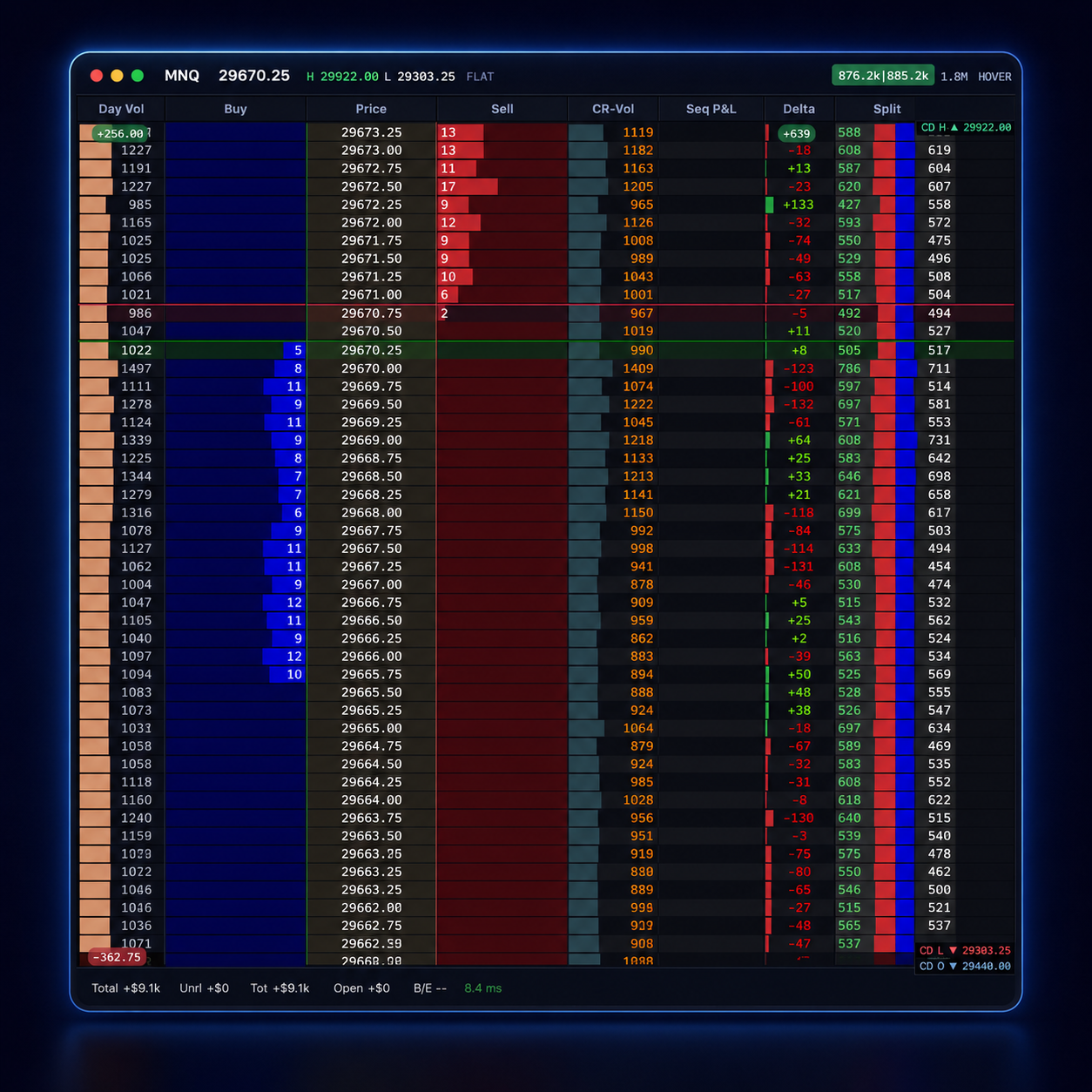Click the Delta column header
1092x1092 pixels.
[x=799, y=109]
